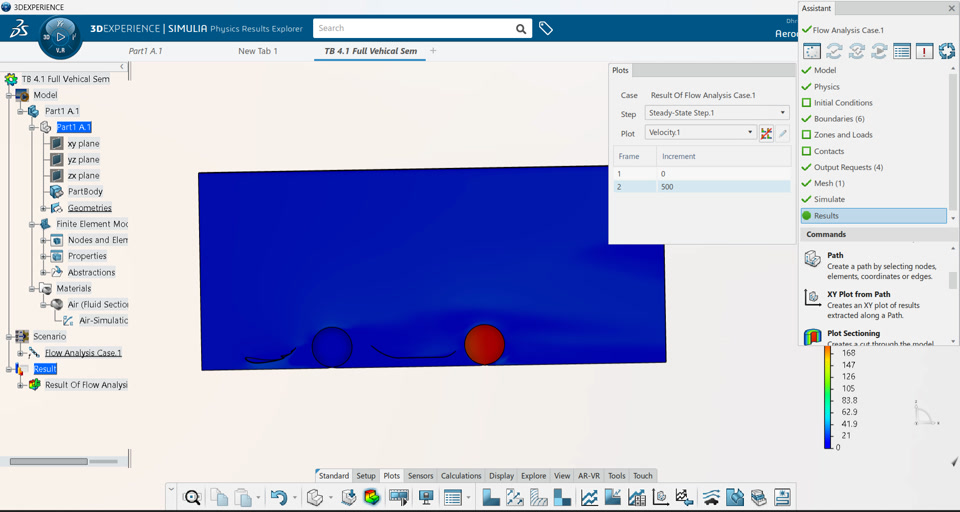960x512 pixels.
Task: Open the Setup toolbar tab
Action: click(366, 476)
